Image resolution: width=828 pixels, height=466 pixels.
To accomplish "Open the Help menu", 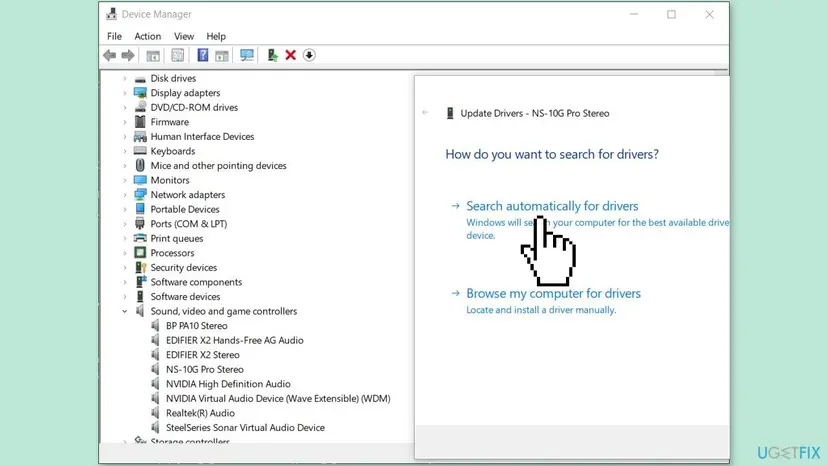I will point(216,36).
